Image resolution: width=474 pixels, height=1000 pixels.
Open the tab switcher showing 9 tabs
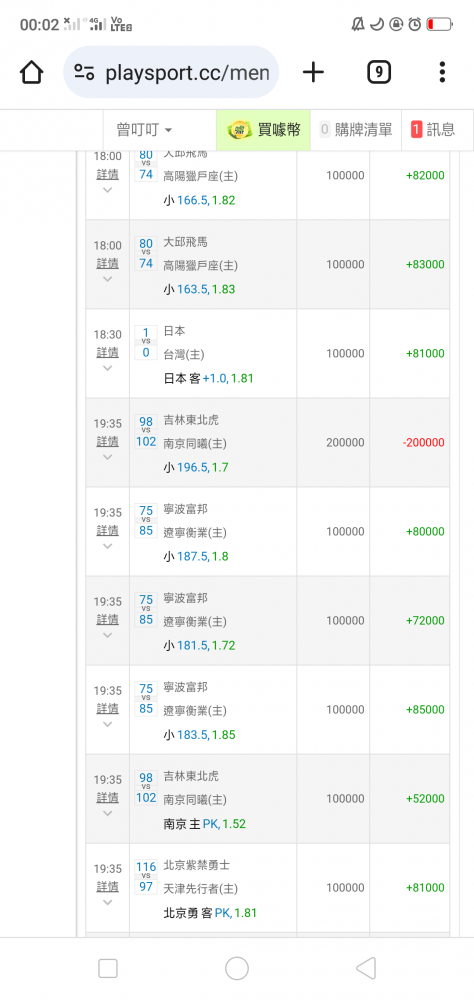click(379, 72)
